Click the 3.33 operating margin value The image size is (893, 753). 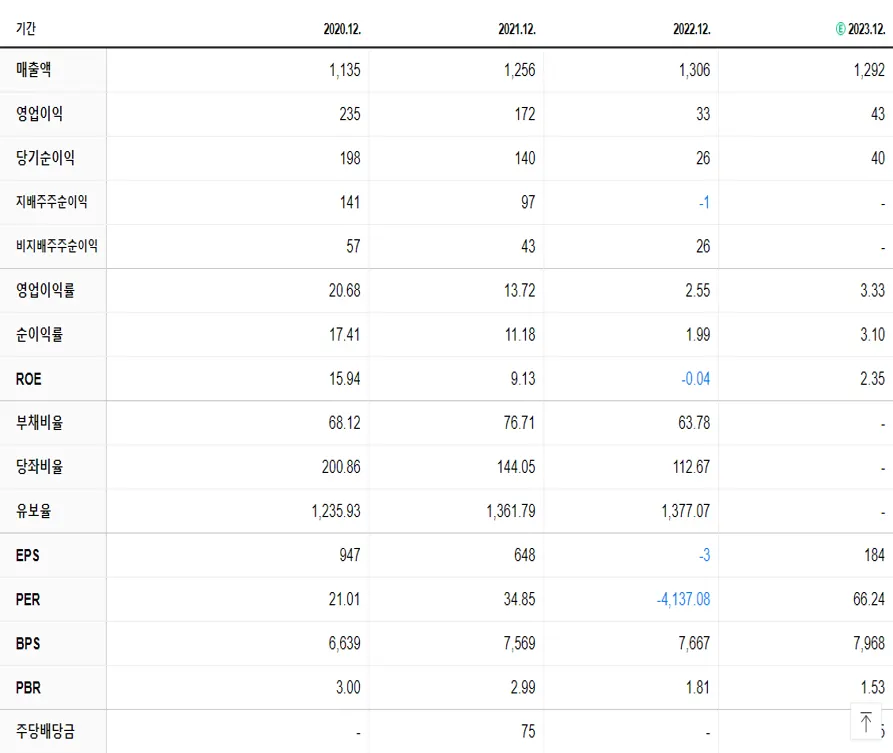point(872,290)
